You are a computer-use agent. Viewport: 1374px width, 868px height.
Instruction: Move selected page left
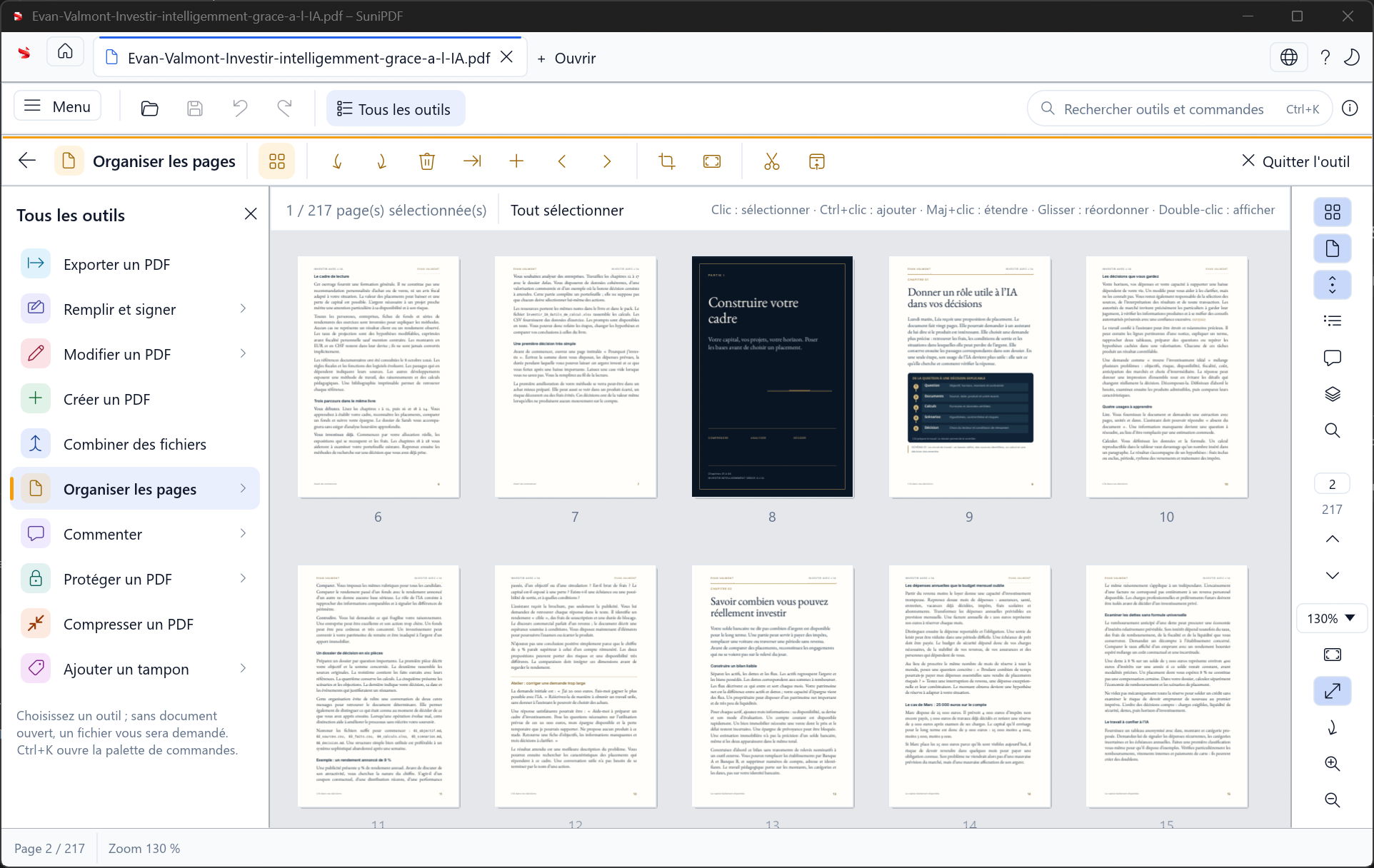click(562, 161)
